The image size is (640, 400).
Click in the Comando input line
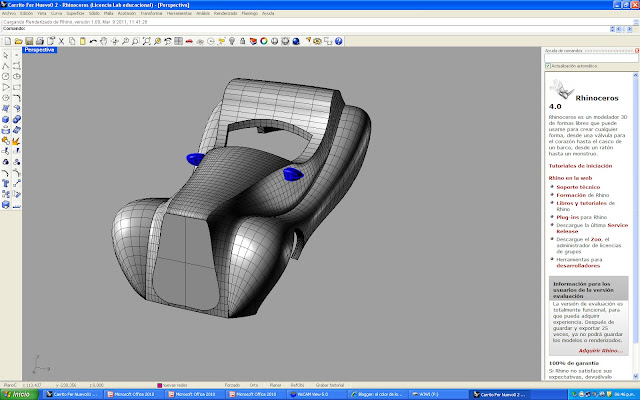306,29
